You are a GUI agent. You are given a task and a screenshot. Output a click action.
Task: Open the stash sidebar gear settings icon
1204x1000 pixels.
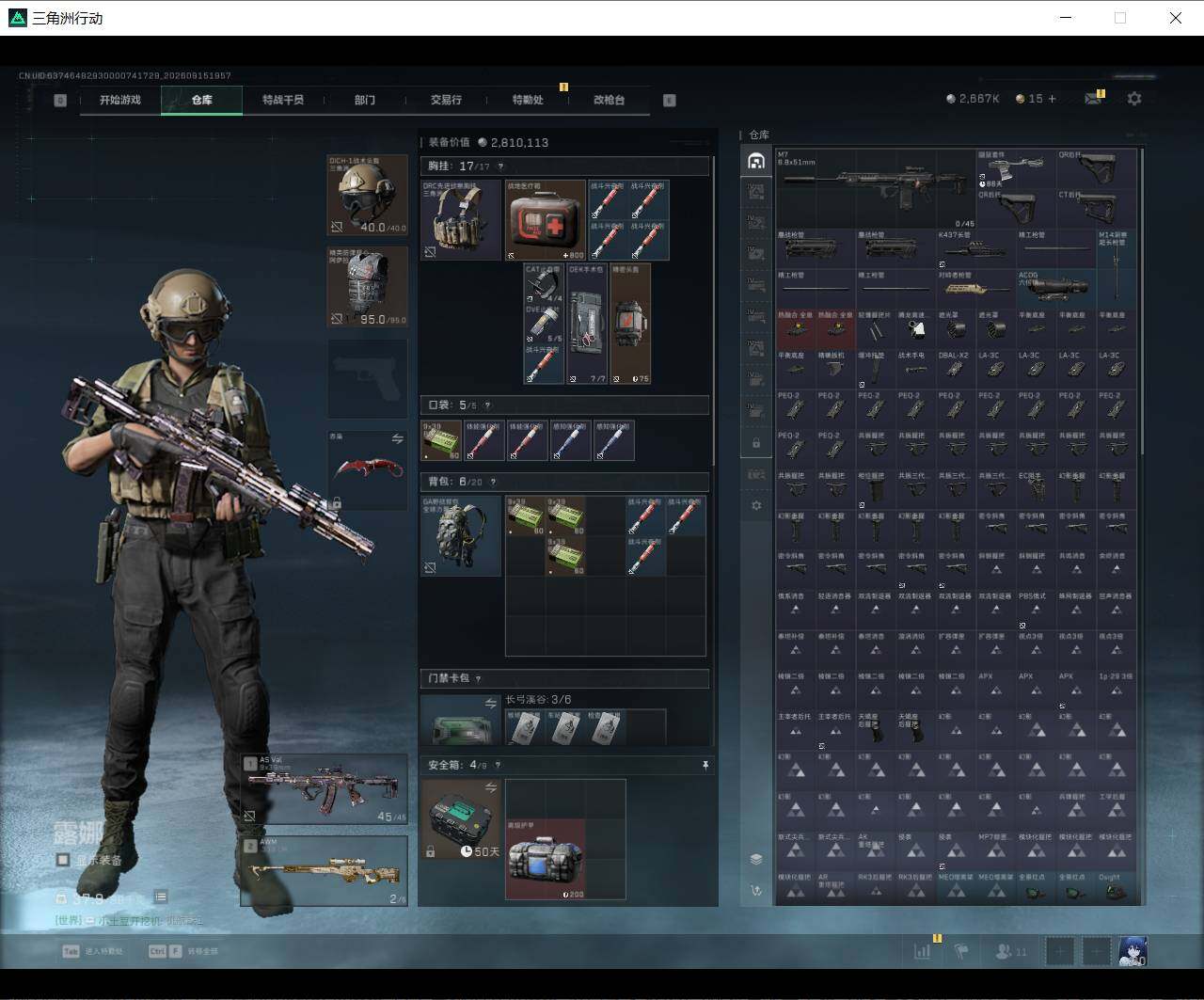point(756,505)
